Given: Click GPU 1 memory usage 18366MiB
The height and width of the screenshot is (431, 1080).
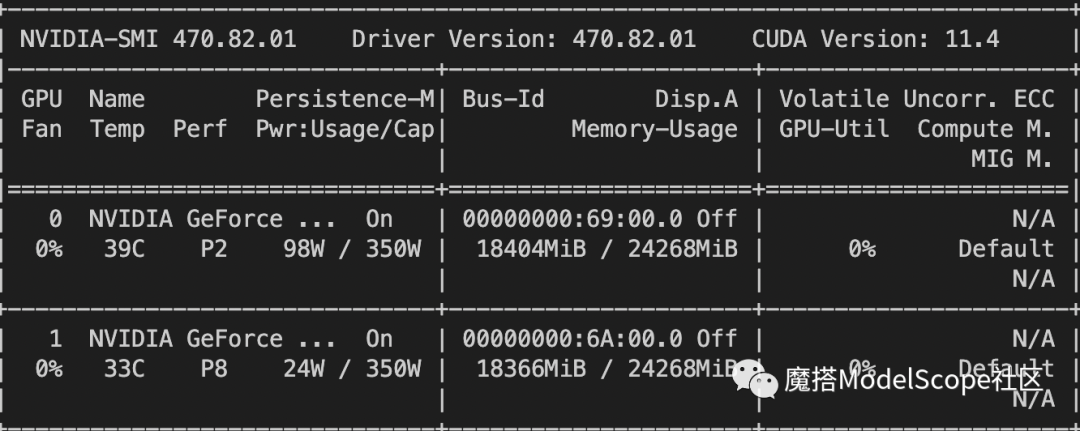Looking at the screenshot, I should pos(531,369).
